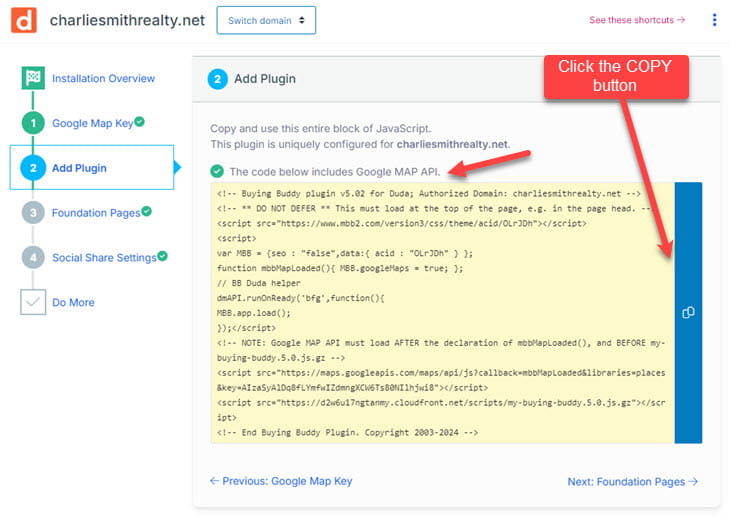Click Google Map Key completed checkmark badge
The height and width of the screenshot is (519, 730).
click(x=139, y=121)
